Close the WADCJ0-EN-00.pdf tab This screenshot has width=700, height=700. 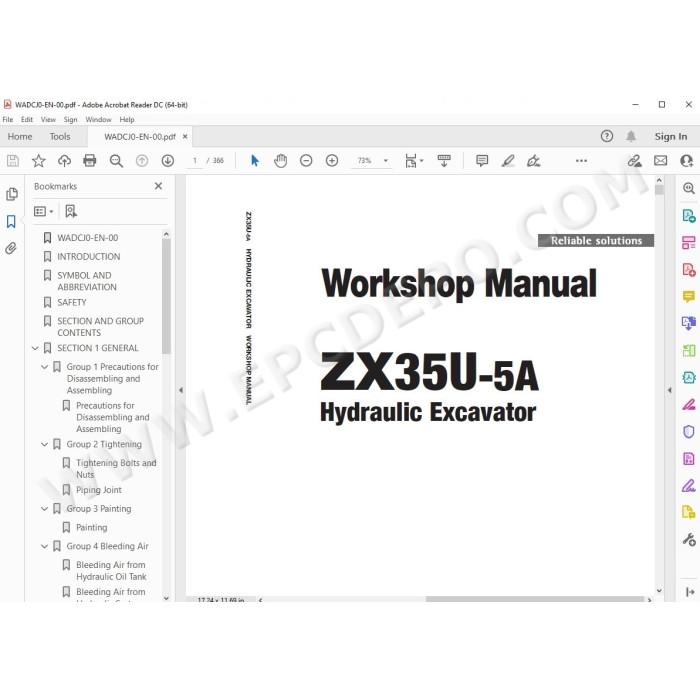pyautogui.click(x=185, y=137)
